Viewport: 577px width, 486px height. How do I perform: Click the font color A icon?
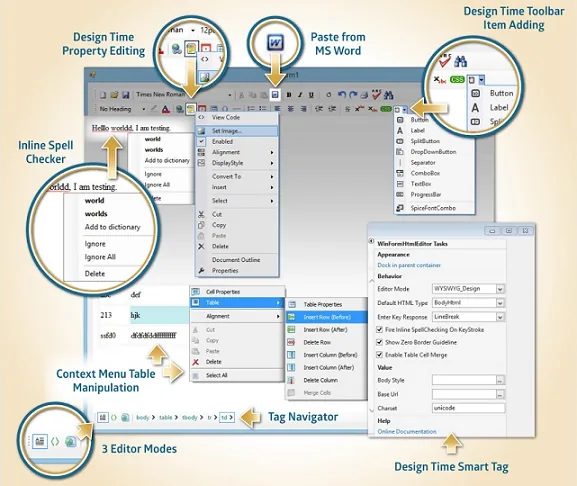[x=166, y=109]
